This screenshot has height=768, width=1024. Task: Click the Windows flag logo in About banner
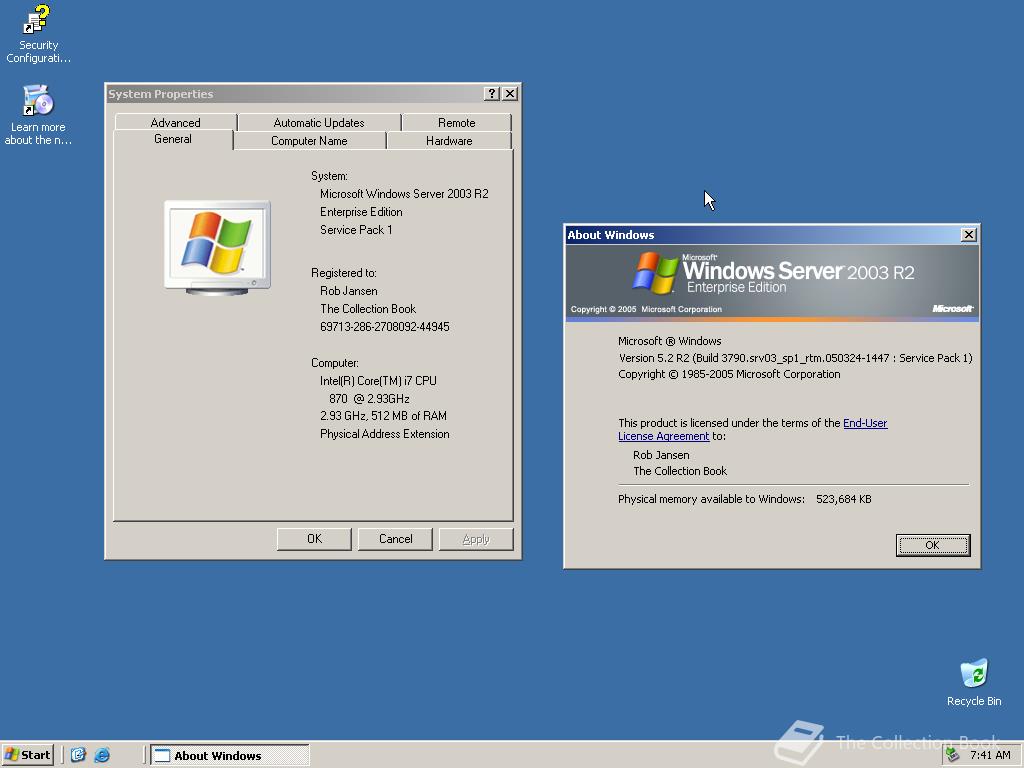655,273
